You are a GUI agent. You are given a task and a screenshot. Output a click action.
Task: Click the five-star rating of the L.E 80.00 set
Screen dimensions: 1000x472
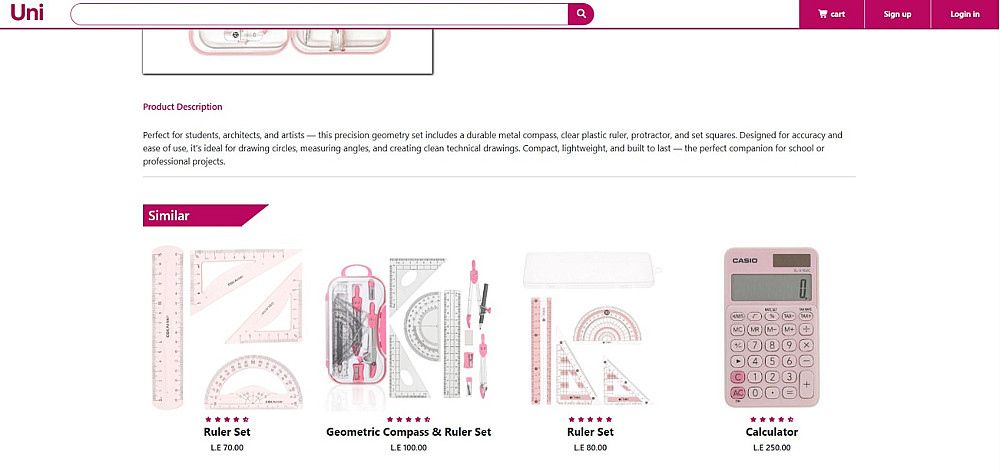click(591, 419)
